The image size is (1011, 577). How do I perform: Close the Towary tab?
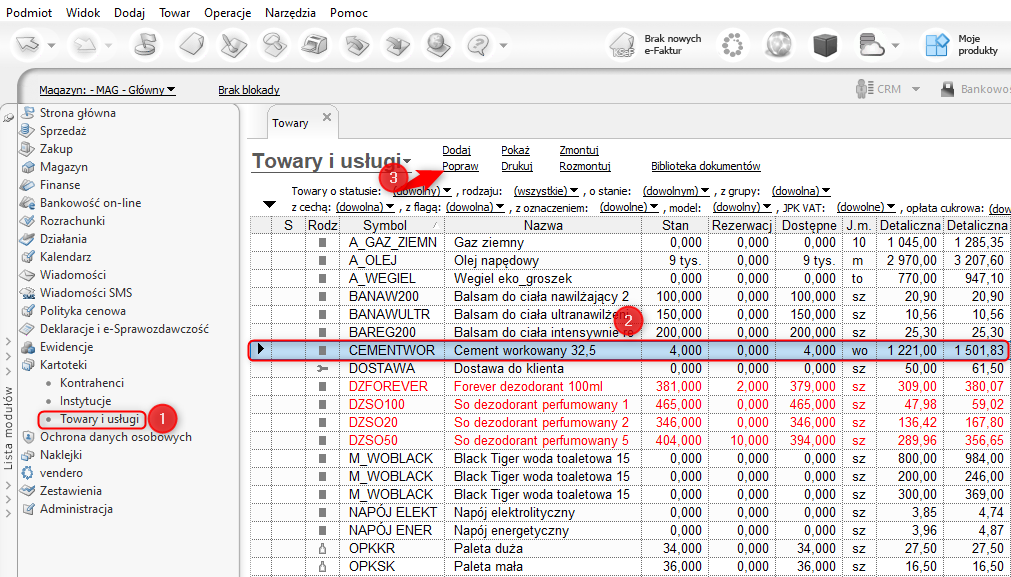(326, 118)
